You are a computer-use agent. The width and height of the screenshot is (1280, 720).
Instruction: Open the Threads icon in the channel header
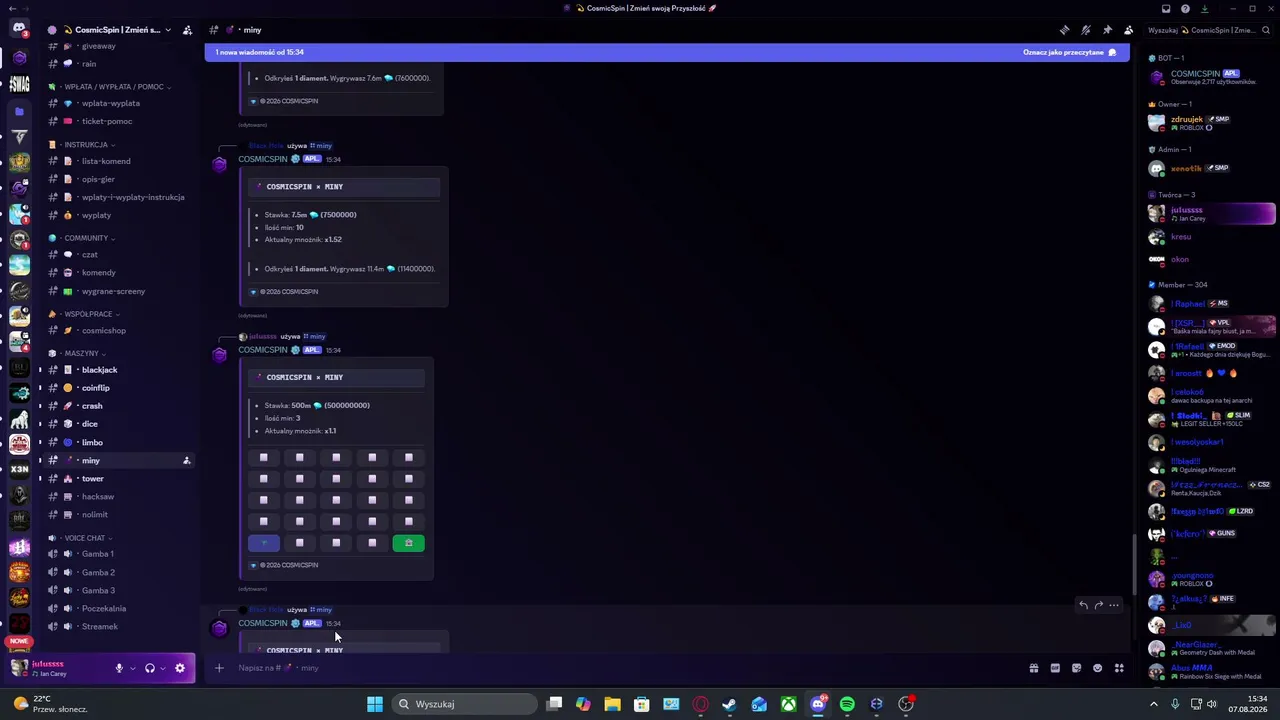coord(1064,30)
